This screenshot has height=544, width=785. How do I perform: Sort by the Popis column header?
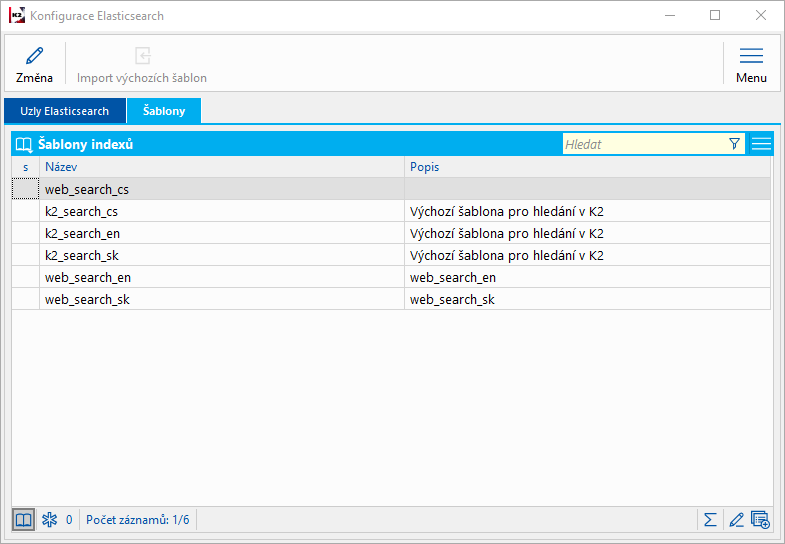point(587,167)
